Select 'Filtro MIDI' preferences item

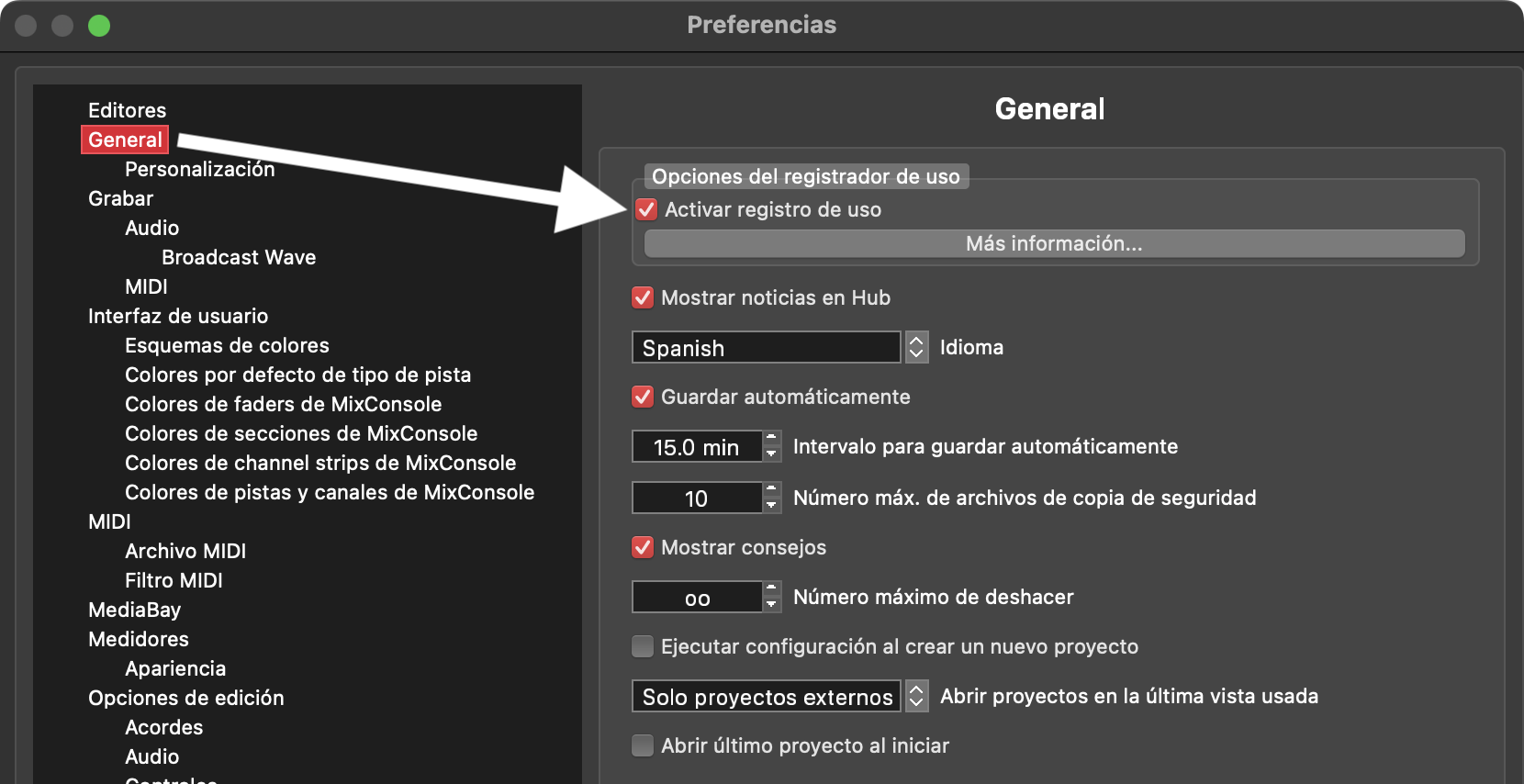point(174,580)
